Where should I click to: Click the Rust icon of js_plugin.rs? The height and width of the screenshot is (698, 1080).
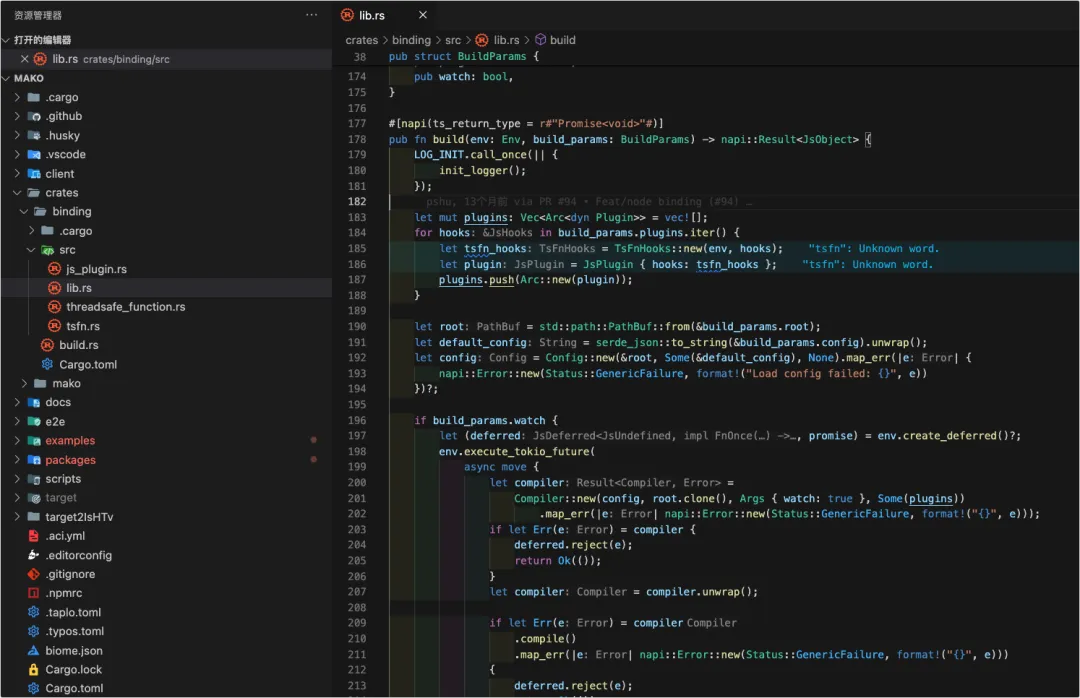coord(54,269)
